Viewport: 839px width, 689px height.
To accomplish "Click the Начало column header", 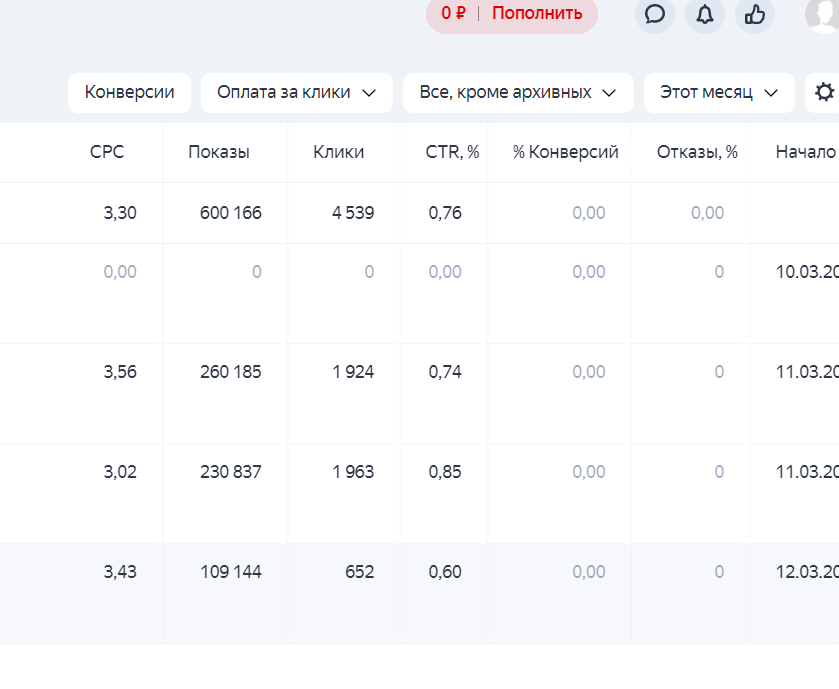I will pyautogui.click(x=805, y=152).
